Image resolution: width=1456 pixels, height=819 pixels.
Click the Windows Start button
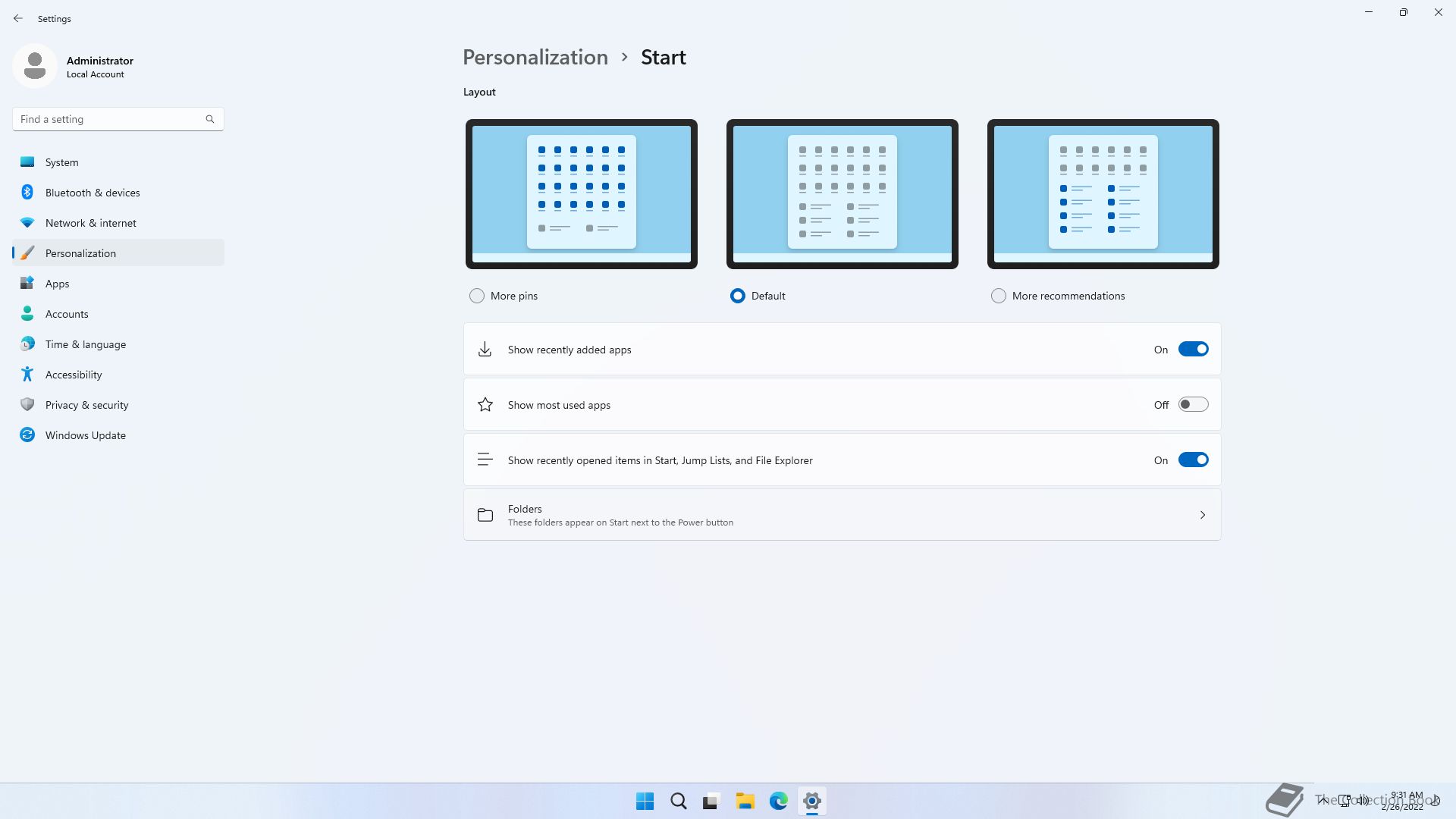pos(645,801)
